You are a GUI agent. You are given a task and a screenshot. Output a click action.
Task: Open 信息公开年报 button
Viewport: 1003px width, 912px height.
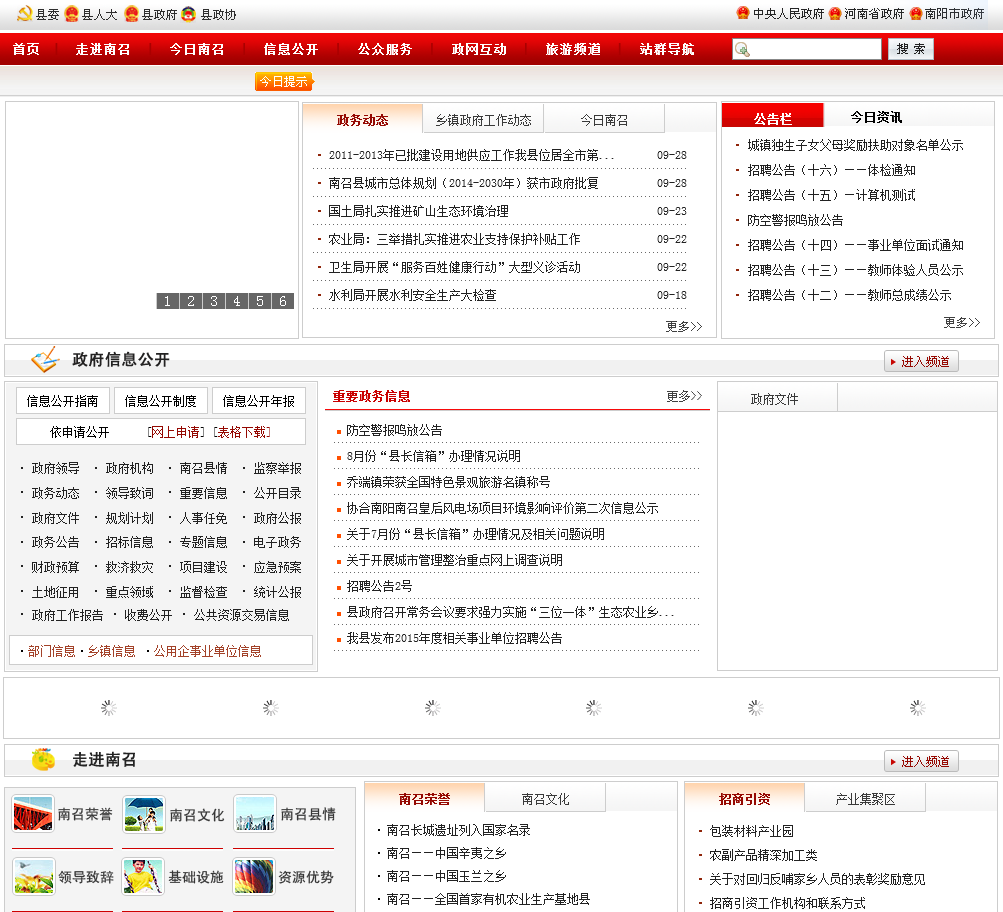(x=258, y=401)
